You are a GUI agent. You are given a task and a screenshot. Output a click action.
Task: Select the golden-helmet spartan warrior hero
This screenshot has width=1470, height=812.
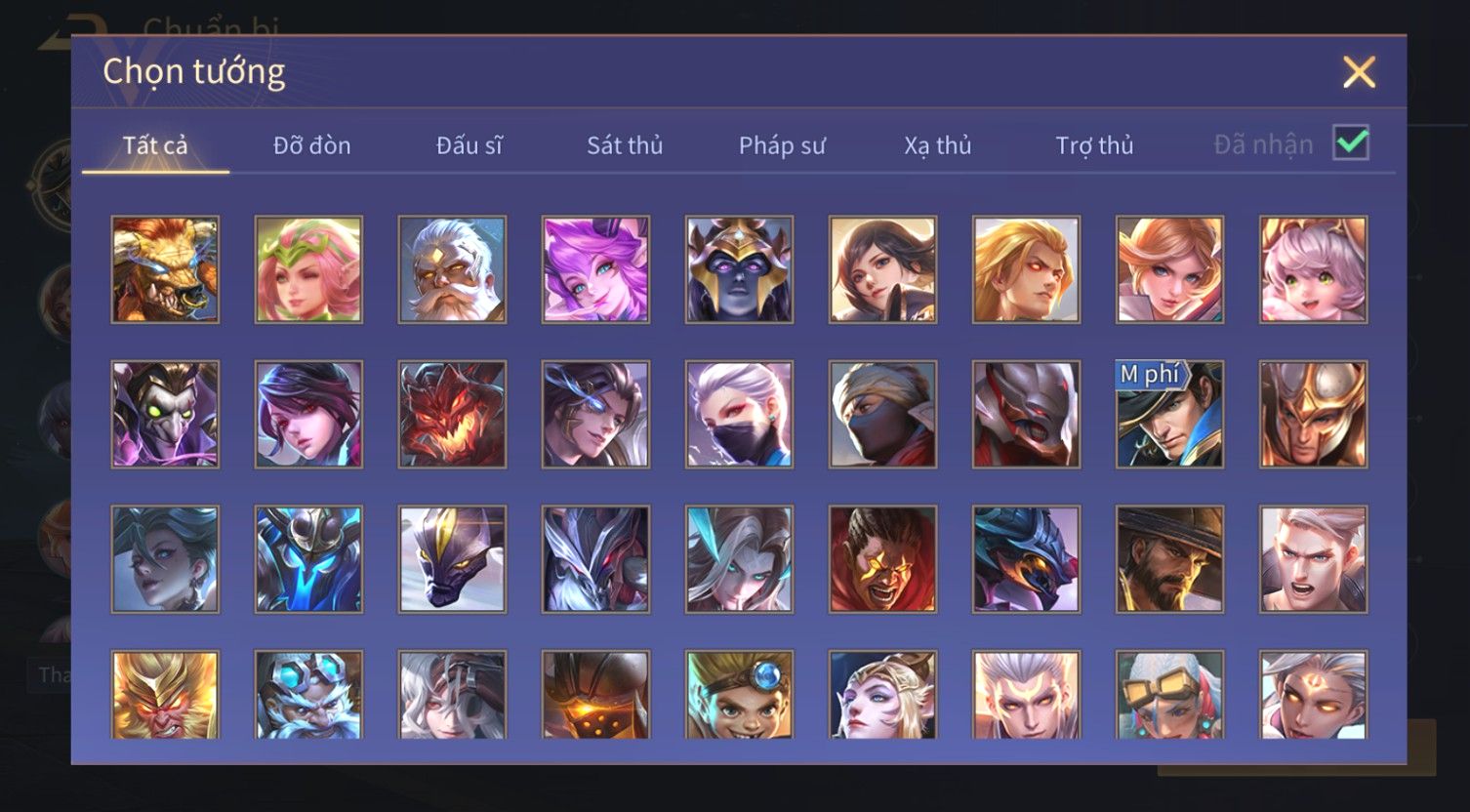[1313, 414]
